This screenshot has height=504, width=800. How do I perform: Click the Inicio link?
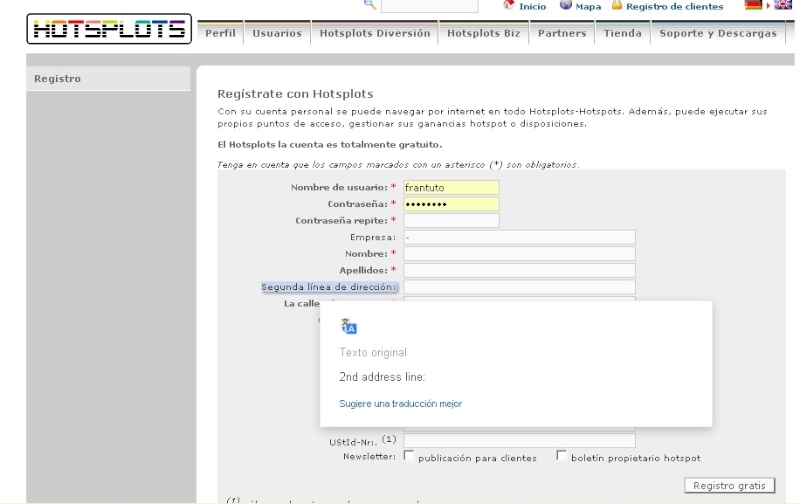(x=532, y=7)
